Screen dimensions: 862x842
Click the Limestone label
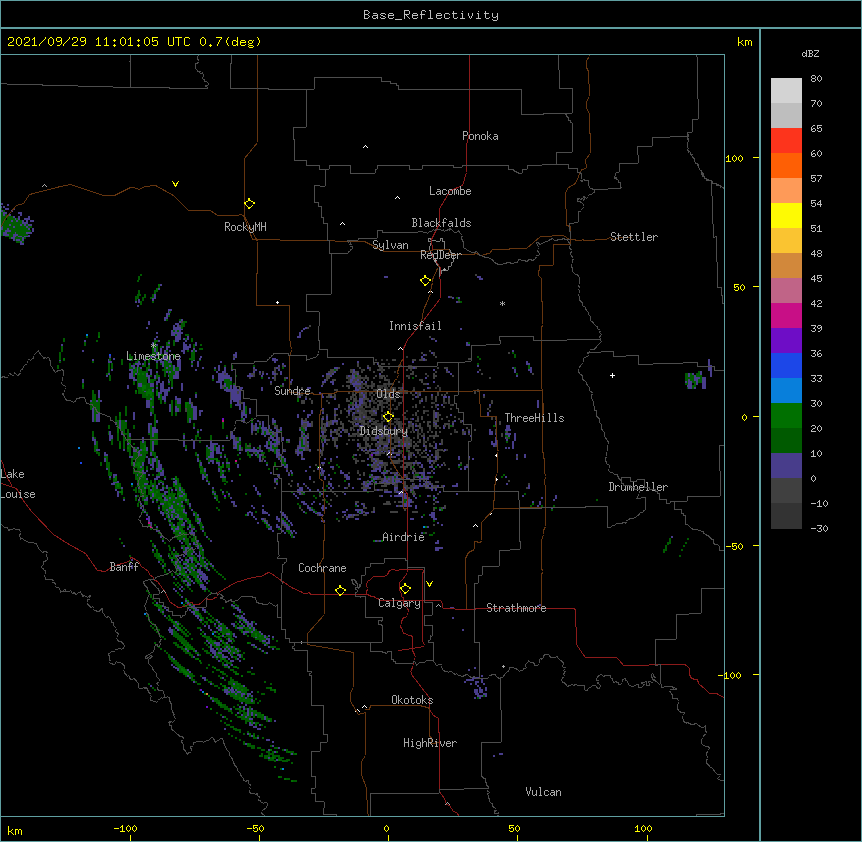click(153, 356)
